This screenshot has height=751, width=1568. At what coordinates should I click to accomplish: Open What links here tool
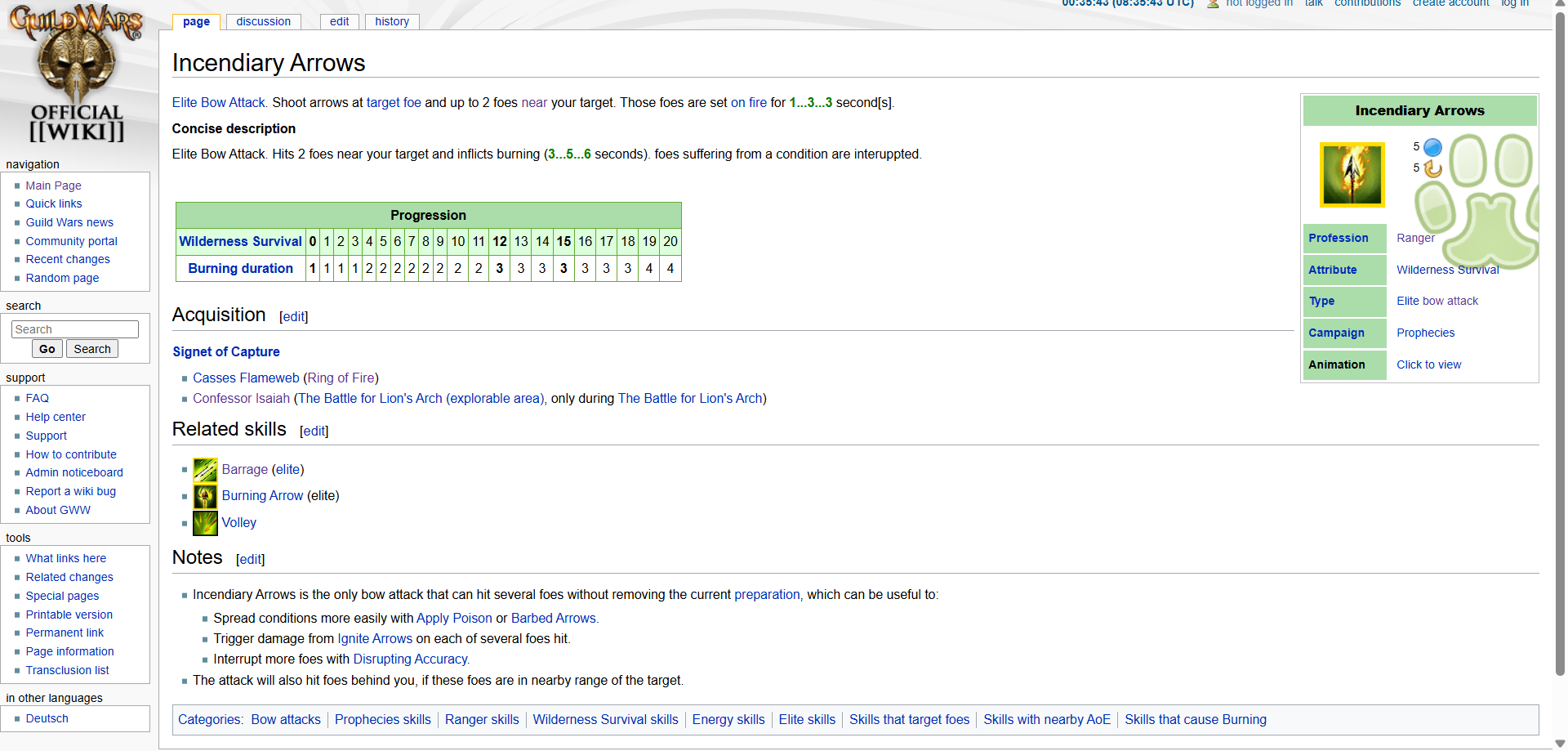point(65,558)
